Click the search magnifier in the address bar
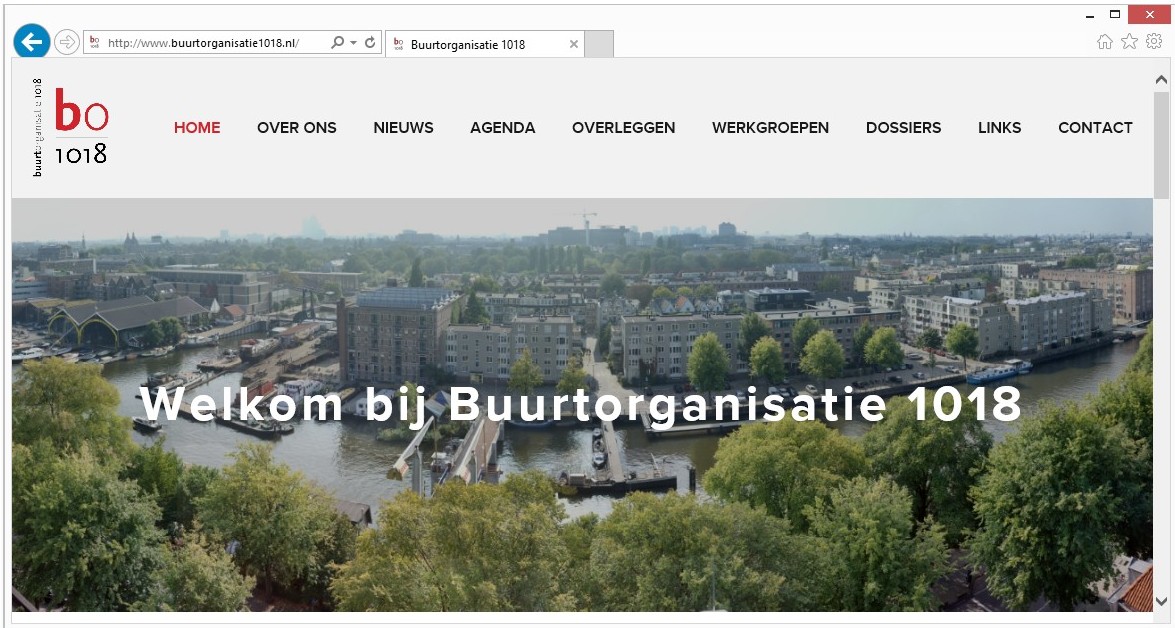Image resolution: width=1175 pixels, height=628 pixels. tap(337, 43)
